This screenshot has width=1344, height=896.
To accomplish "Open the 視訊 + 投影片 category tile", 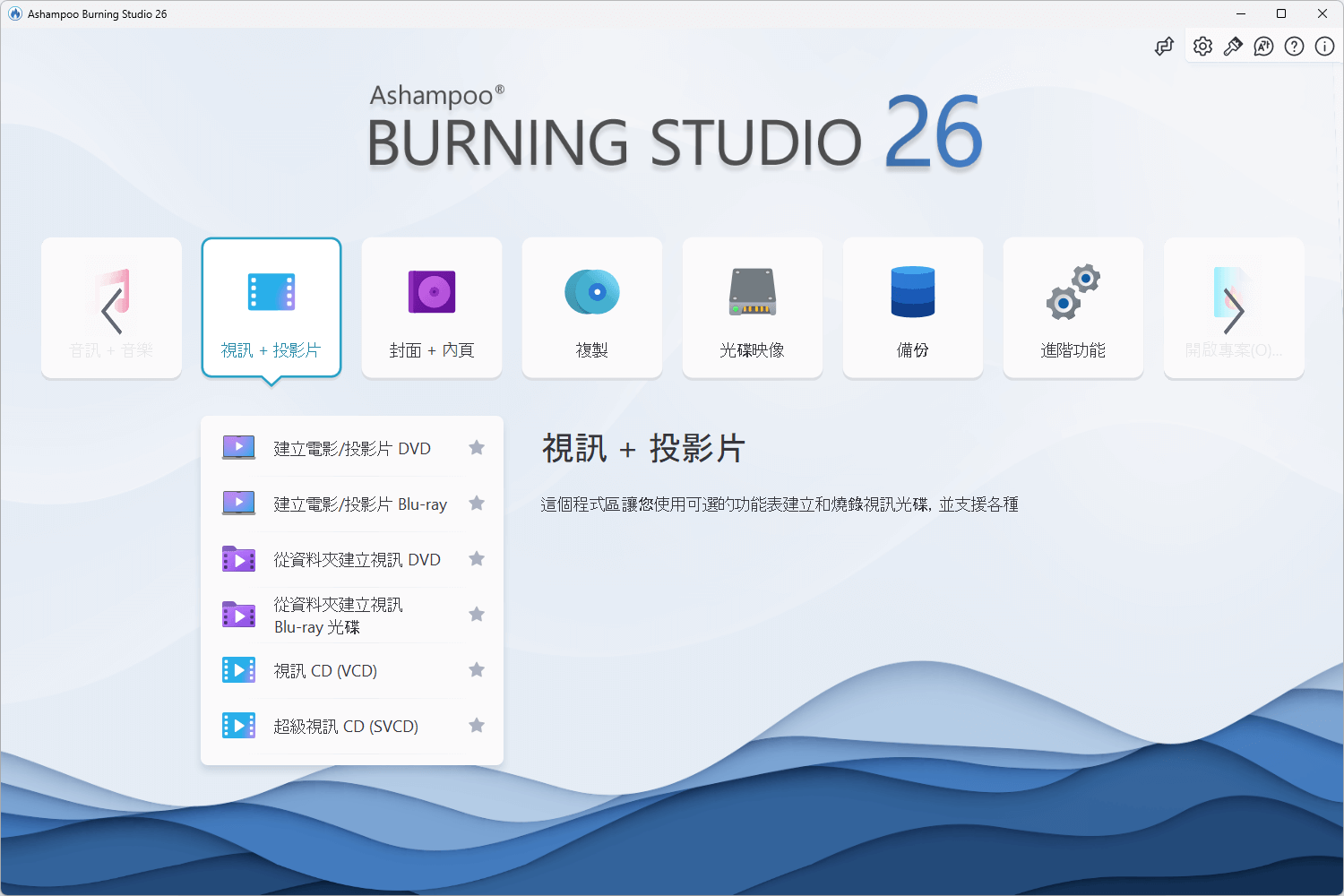I will pyautogui.click(x=271, y=307).
